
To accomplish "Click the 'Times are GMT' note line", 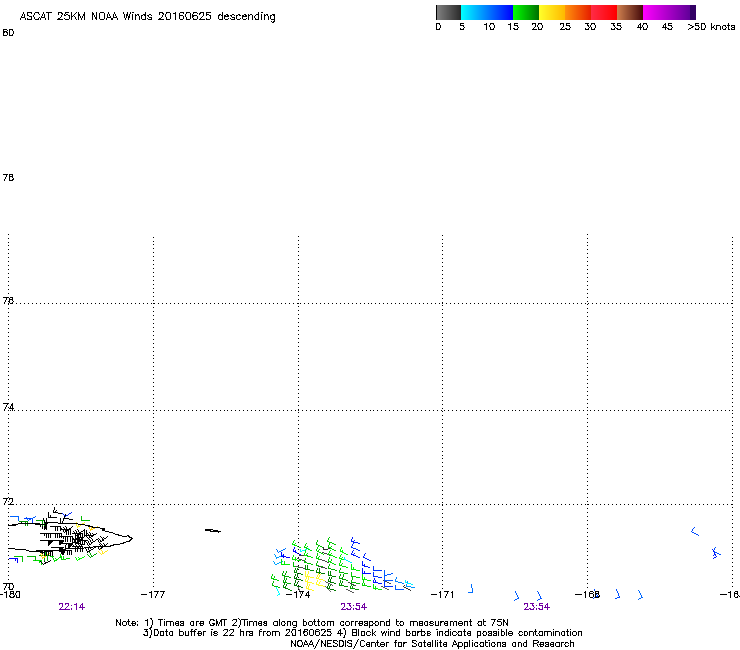I will 312,623.
